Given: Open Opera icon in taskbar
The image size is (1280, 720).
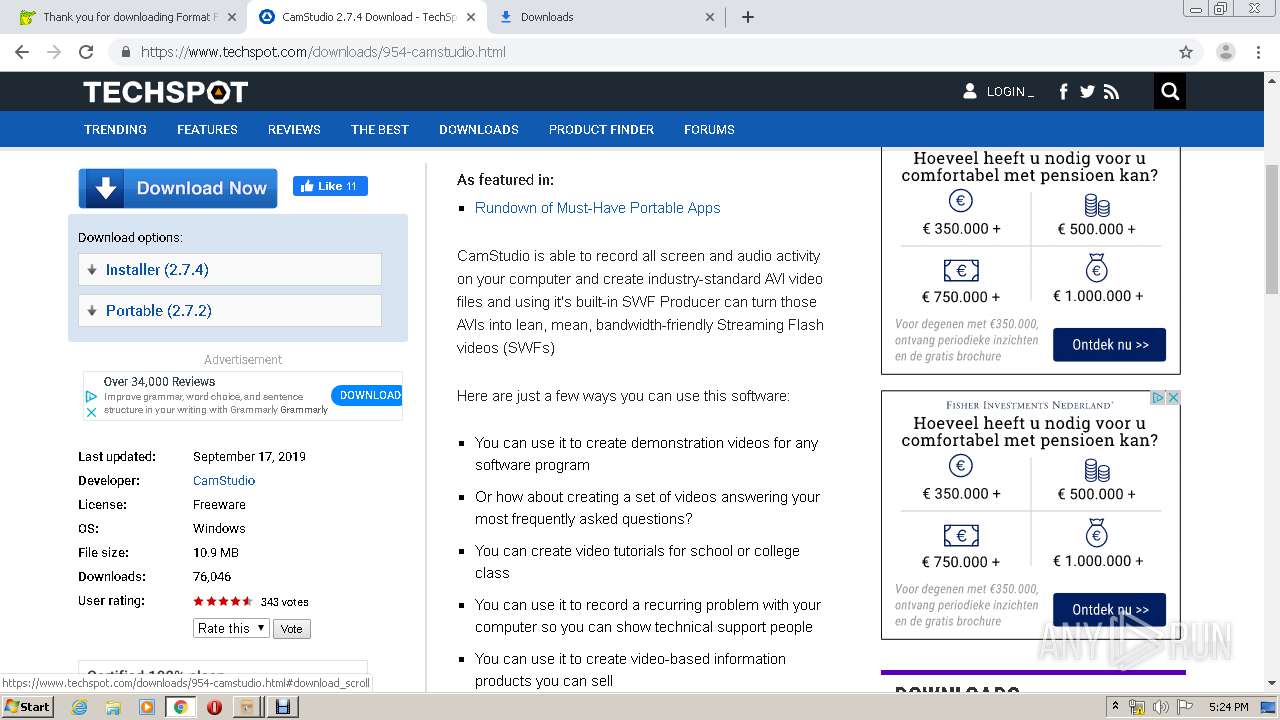Looking at the screenshot, I should [214, 707].
